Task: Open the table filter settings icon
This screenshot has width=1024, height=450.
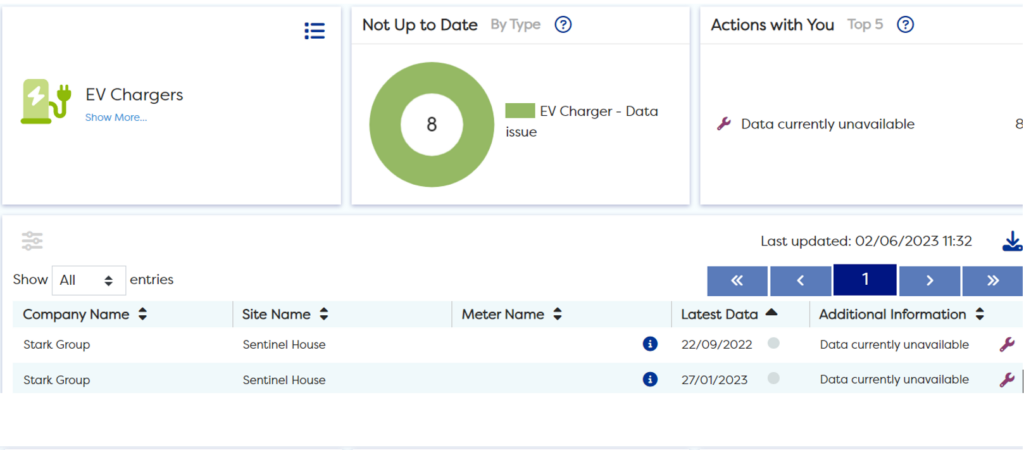Action: 32,241
